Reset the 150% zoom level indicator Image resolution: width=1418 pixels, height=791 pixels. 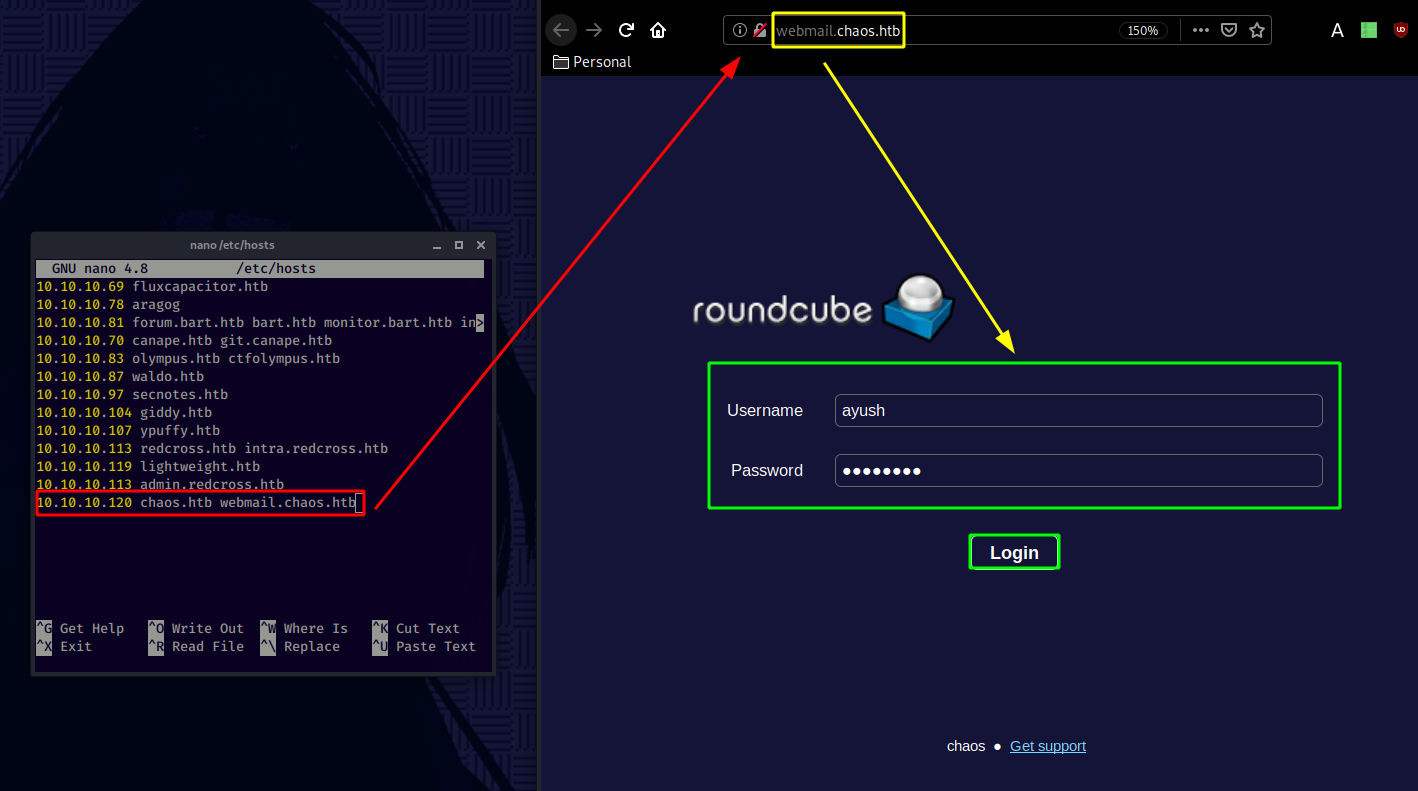pyautogui.click(x=1143, y=31)
